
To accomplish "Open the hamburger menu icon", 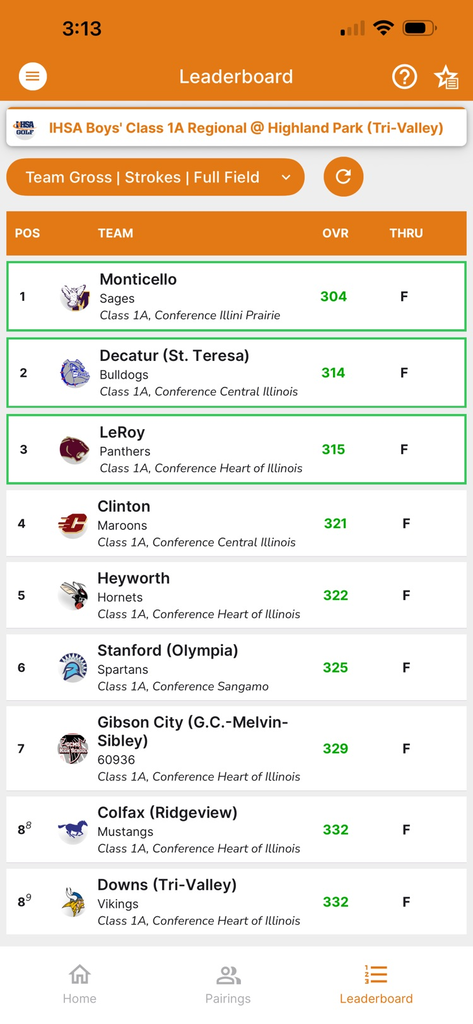I will pos(33,77).
